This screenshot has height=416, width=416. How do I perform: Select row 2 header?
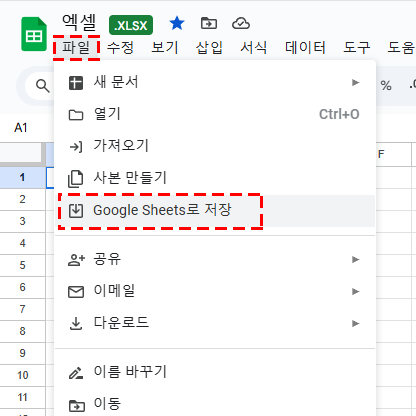pyautogui.click(x=22, y=199)
